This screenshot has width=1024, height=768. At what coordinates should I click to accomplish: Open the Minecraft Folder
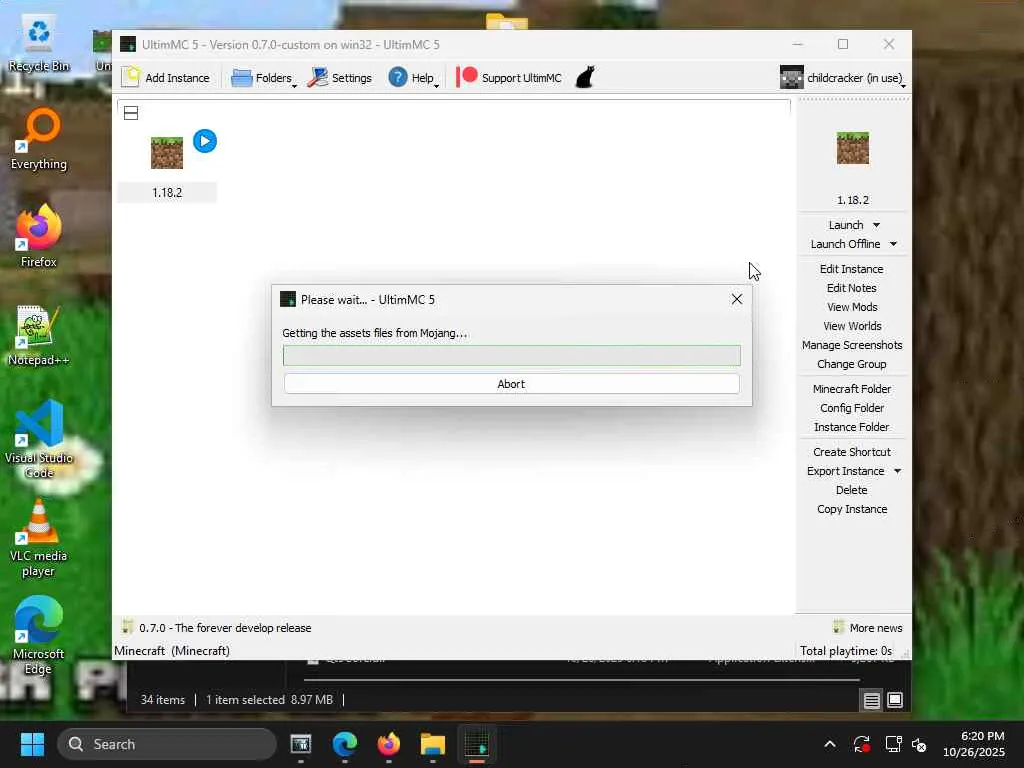click(x=852, y=389)
